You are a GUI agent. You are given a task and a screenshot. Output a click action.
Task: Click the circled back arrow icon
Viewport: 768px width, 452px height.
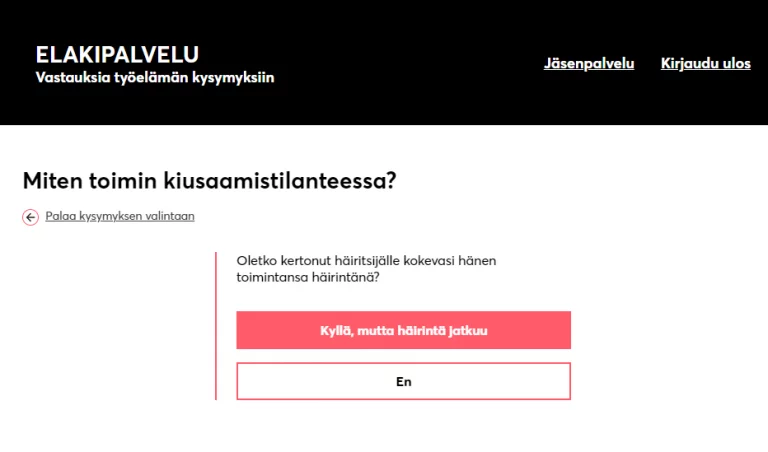point(31,216)
